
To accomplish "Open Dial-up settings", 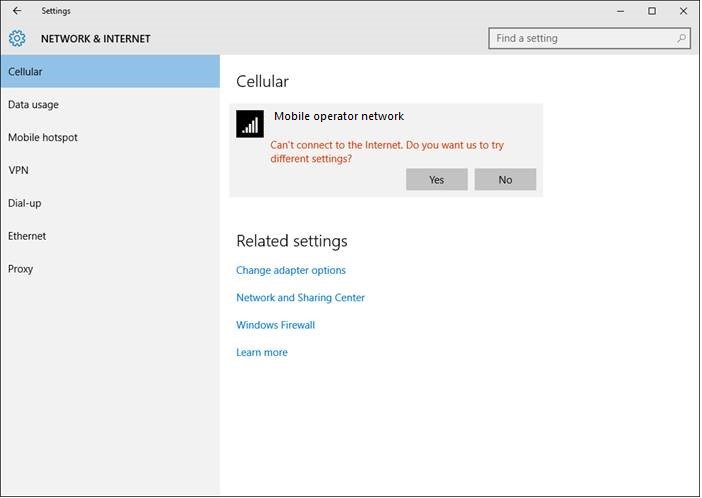I will (110, 203).
